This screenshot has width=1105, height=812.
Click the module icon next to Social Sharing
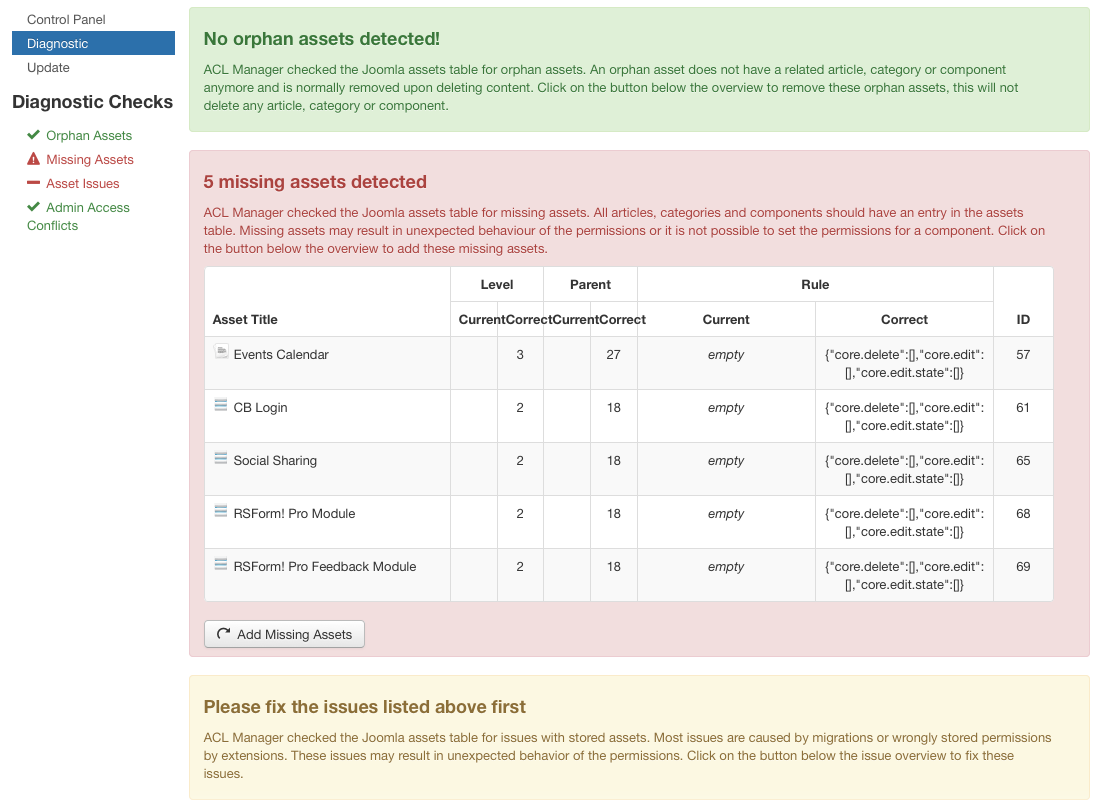pyautogui.click(x=221, y=458)
